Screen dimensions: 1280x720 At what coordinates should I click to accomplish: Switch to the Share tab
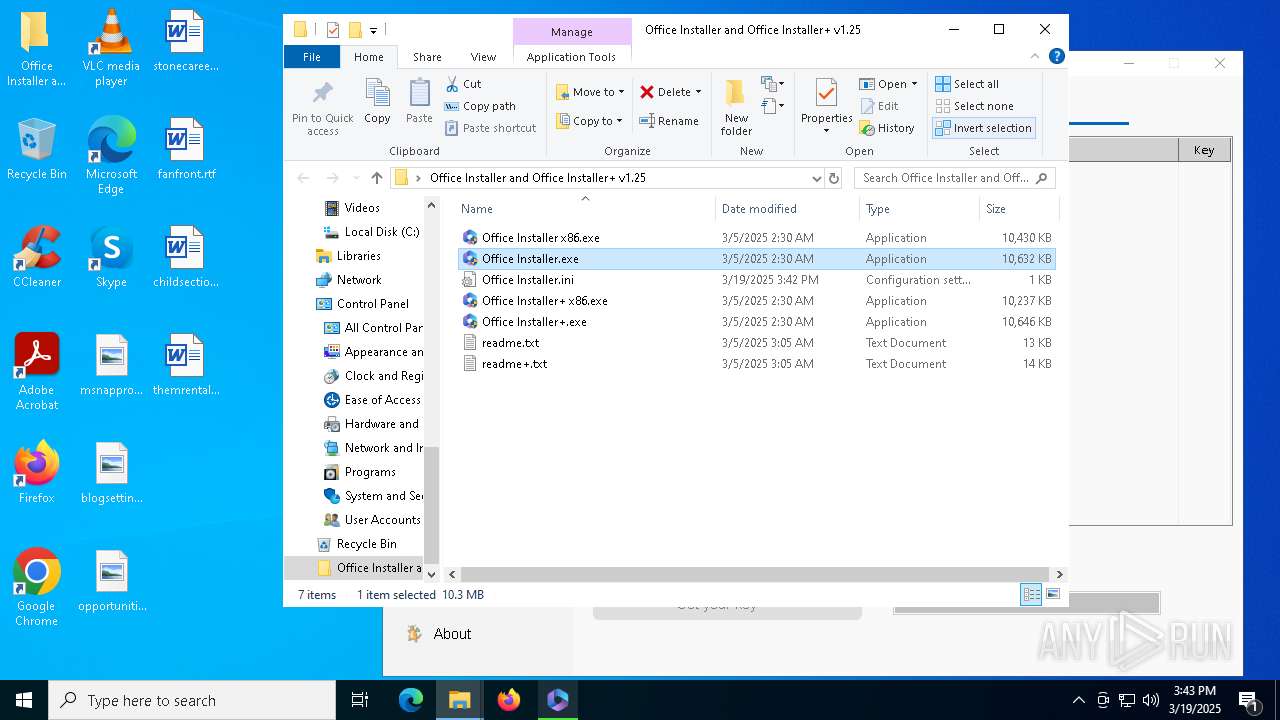(427, 57)
